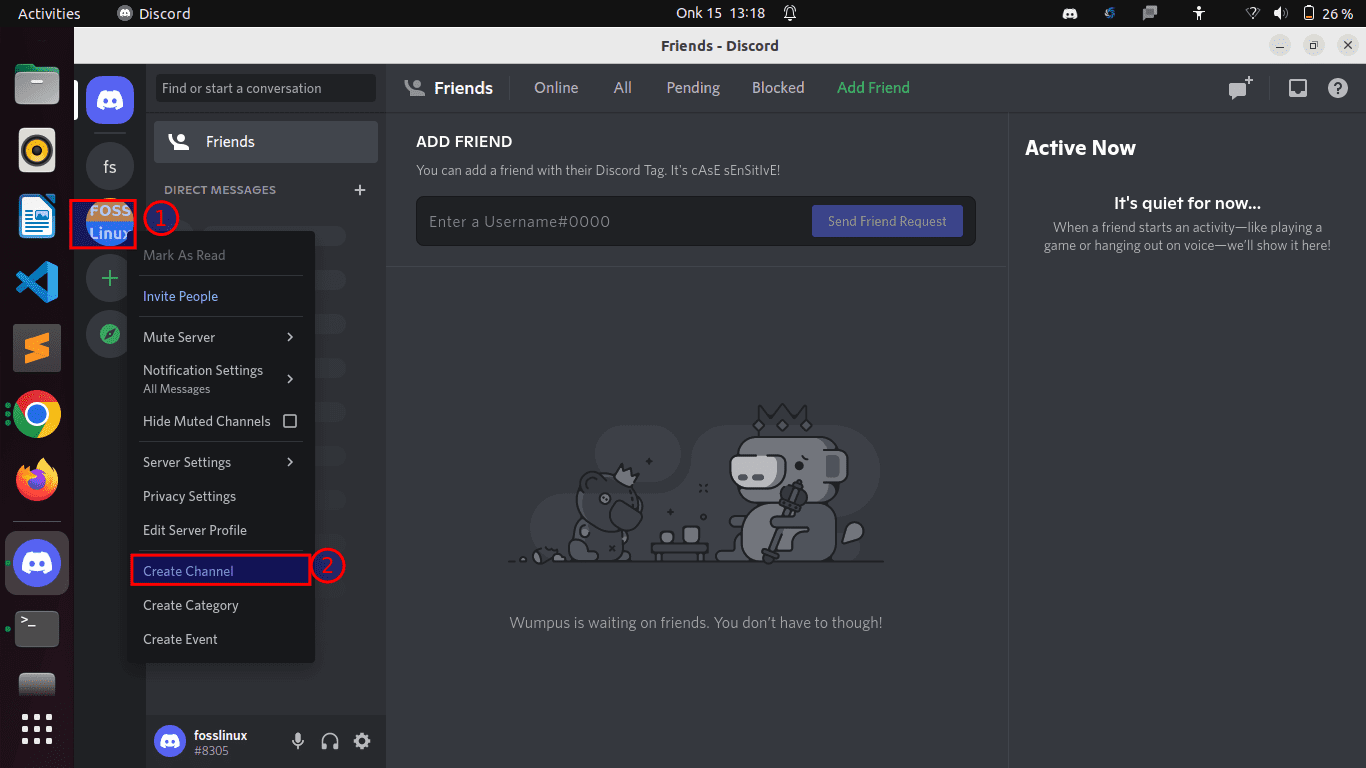This screenshot has height=768, width=1366.
Task: Open Files app in Ubuntu dock
Action: (x=37, y=85)
